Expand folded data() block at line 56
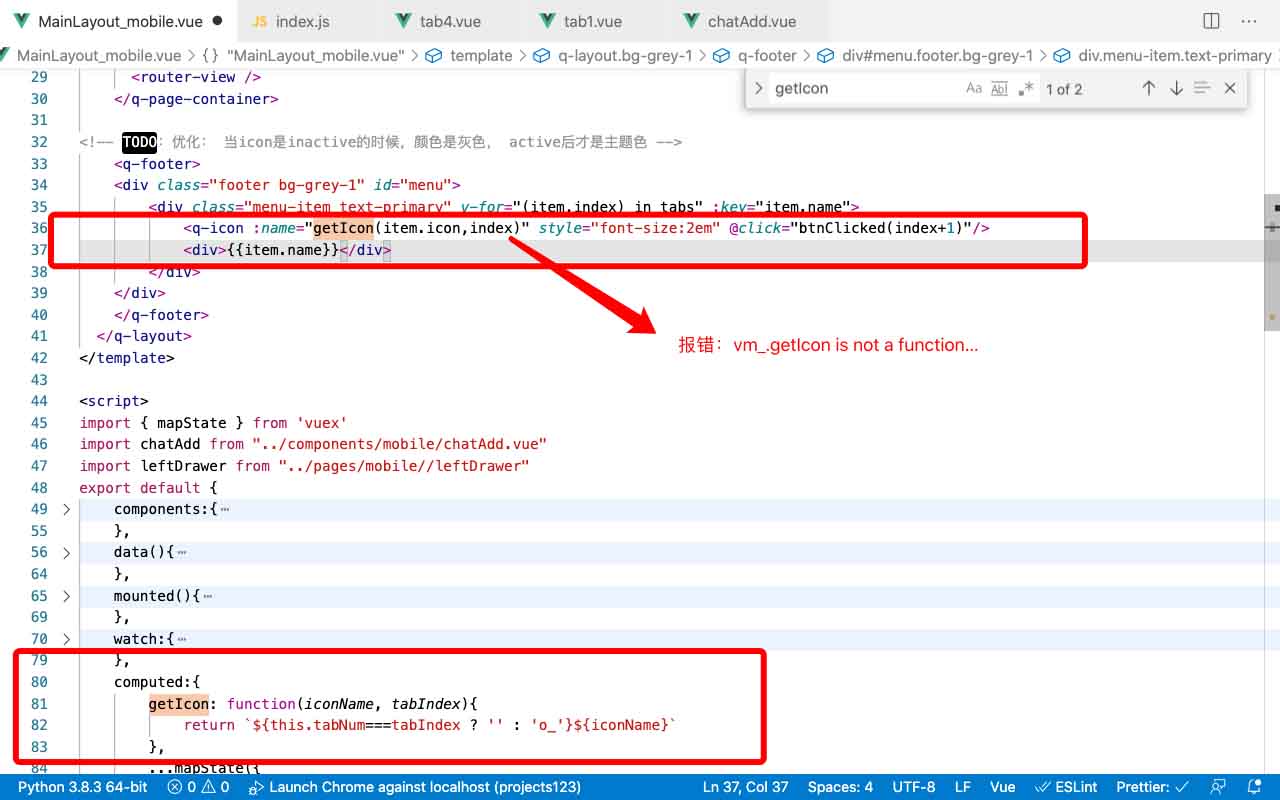The height and width of the screenshot is (800, 1280). pyautogui.click(x=66, y=552)
